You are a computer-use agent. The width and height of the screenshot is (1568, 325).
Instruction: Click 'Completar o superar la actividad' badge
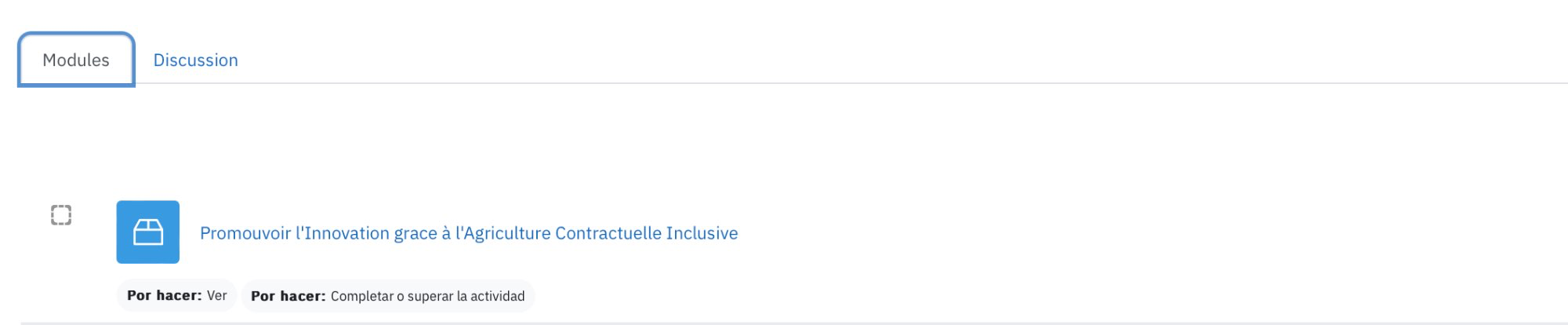point(387,296)
